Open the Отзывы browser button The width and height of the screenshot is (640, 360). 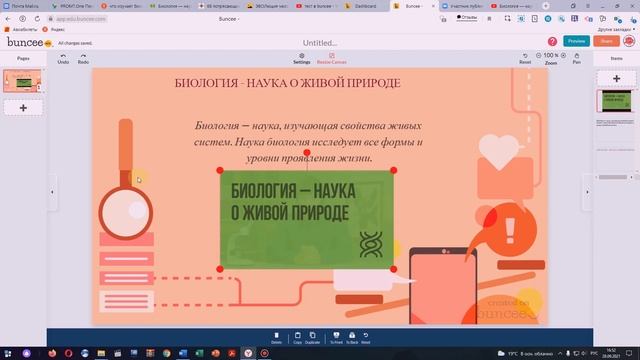tap(467, 18)
